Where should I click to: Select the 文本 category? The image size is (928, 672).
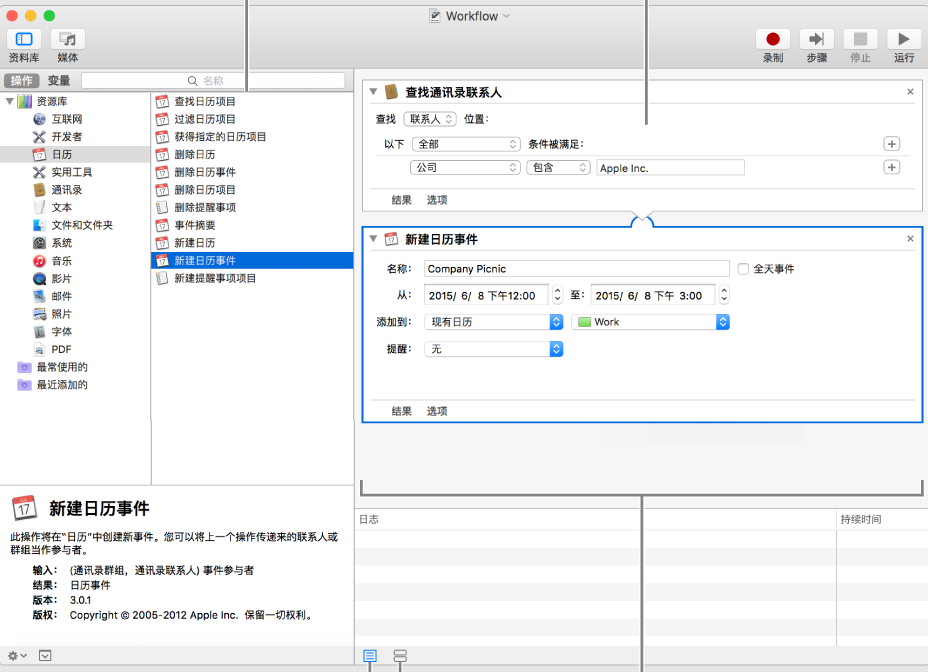coord(62,208)
